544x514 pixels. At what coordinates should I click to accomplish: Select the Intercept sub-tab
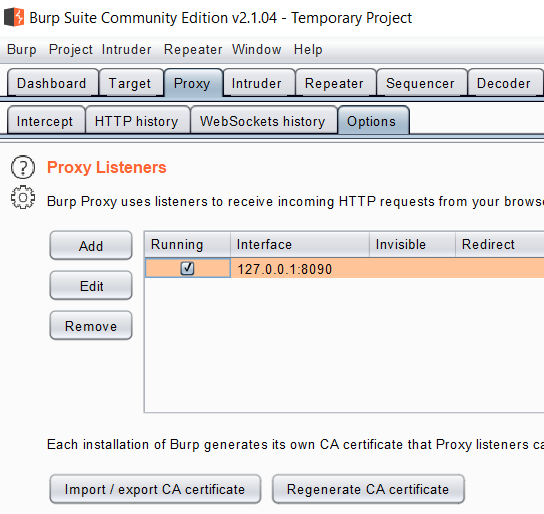click(x=46, y=121)
